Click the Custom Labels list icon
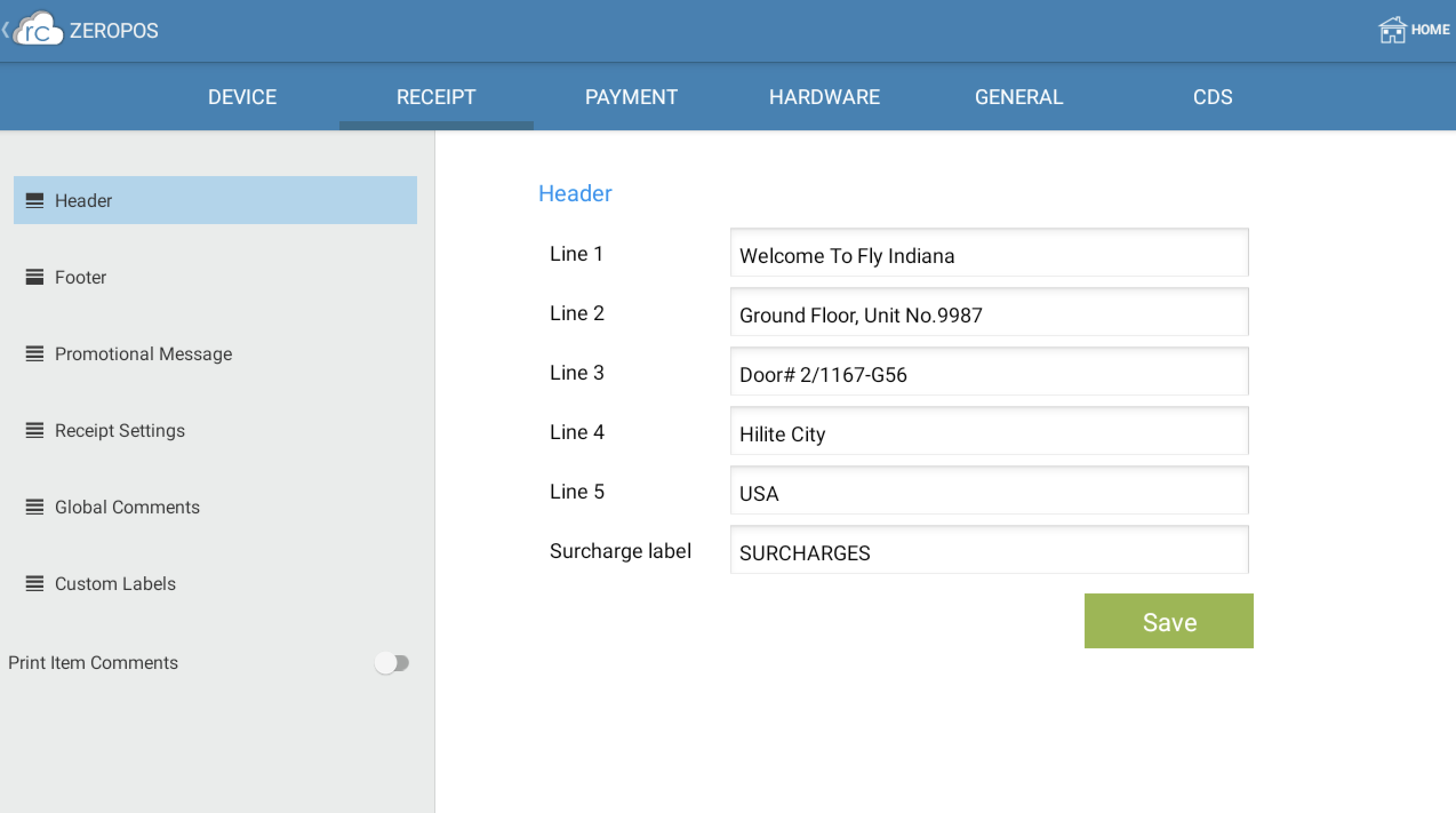The height and width of the screenshot is (813, 1456). (x=35, y=584)
